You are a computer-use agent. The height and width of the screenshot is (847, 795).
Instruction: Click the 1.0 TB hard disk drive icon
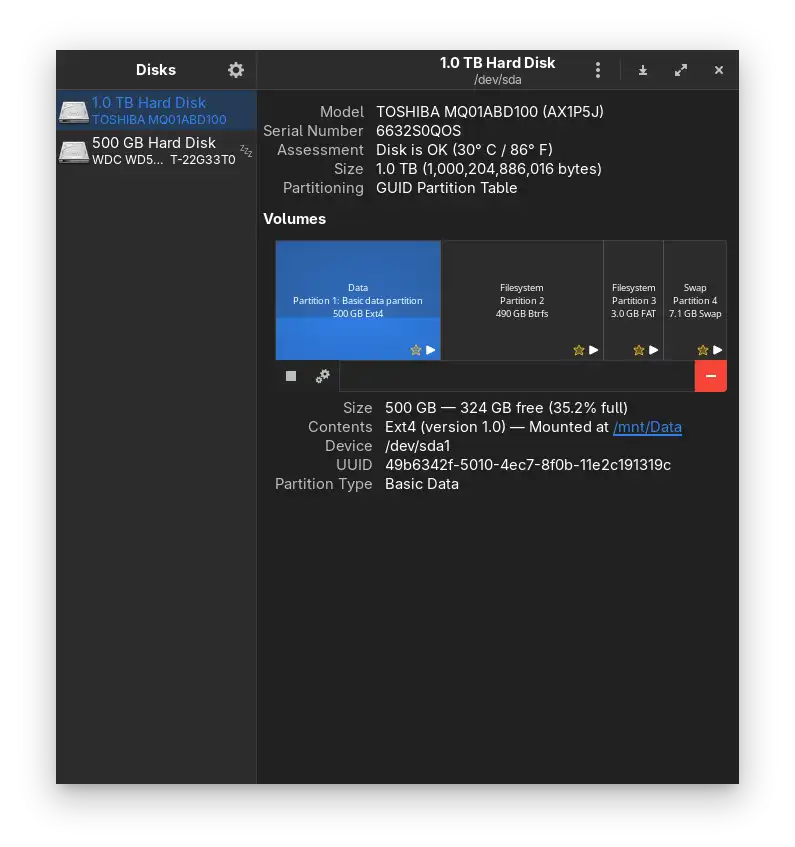click(x=73, y=111)
